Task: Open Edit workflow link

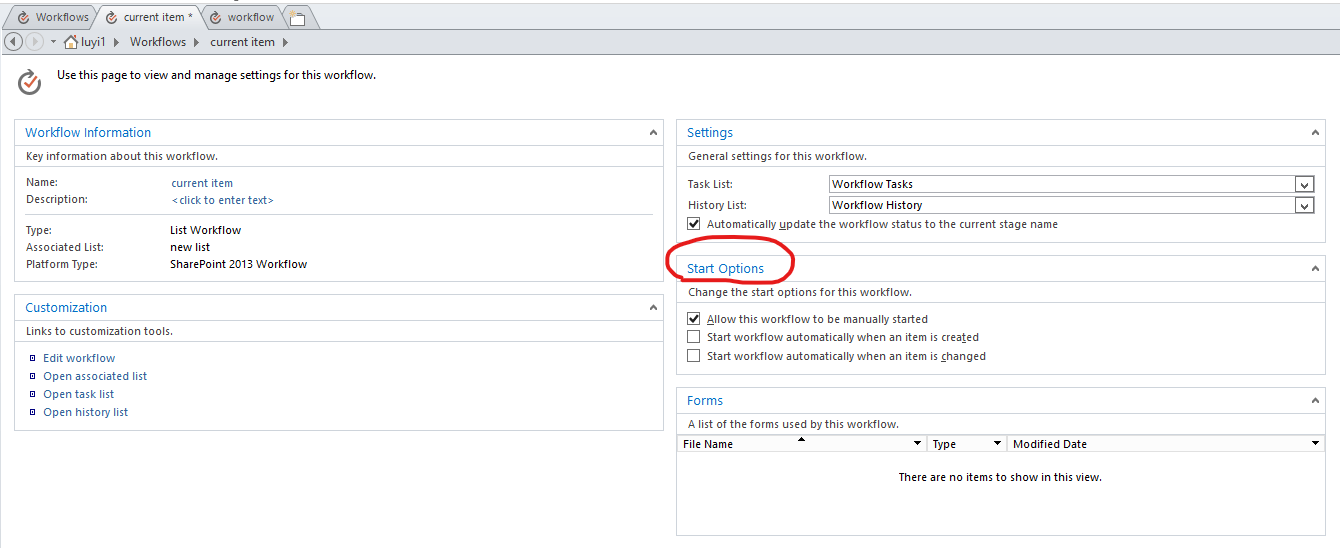Action: pyautogui.click(x=79, y=358)
